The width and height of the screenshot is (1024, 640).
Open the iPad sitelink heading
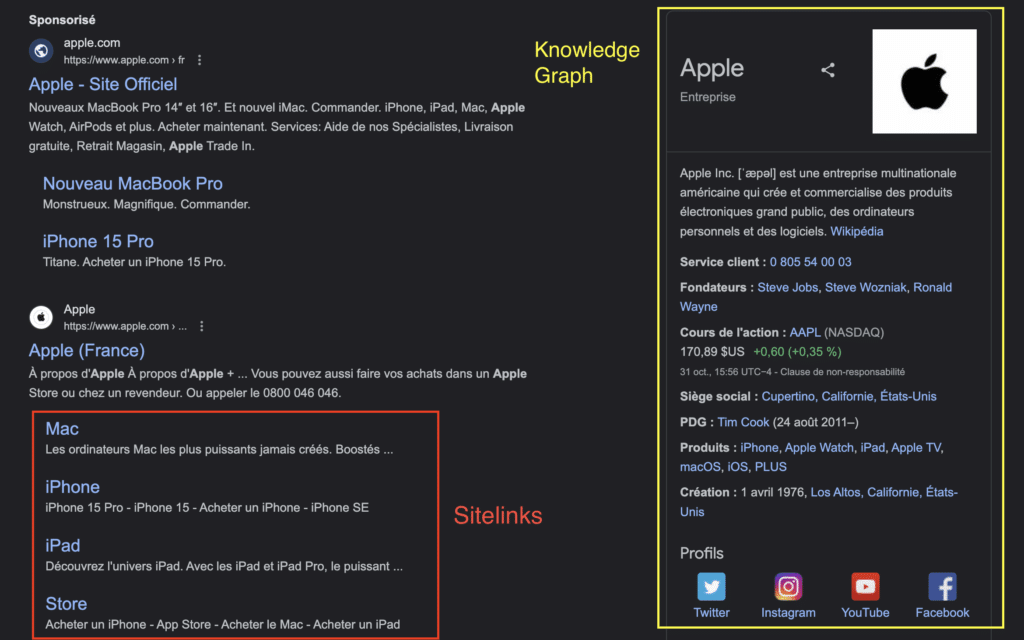63,546
